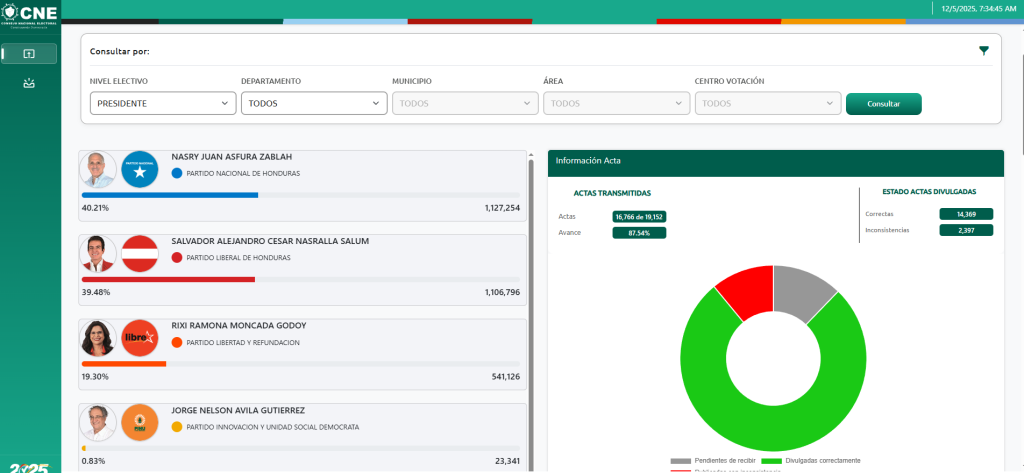Click the Partido Liberal red-white flag logo
This screenshot has width=1024, height=473.
(x=140, y=253)
